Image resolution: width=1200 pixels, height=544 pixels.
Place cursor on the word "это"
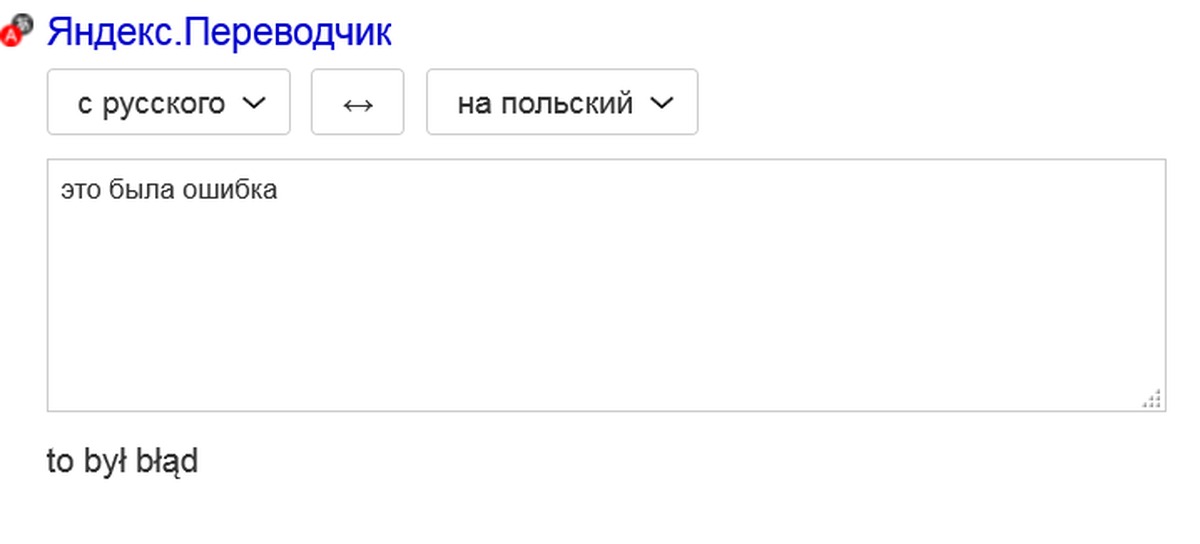coord(77,189)
